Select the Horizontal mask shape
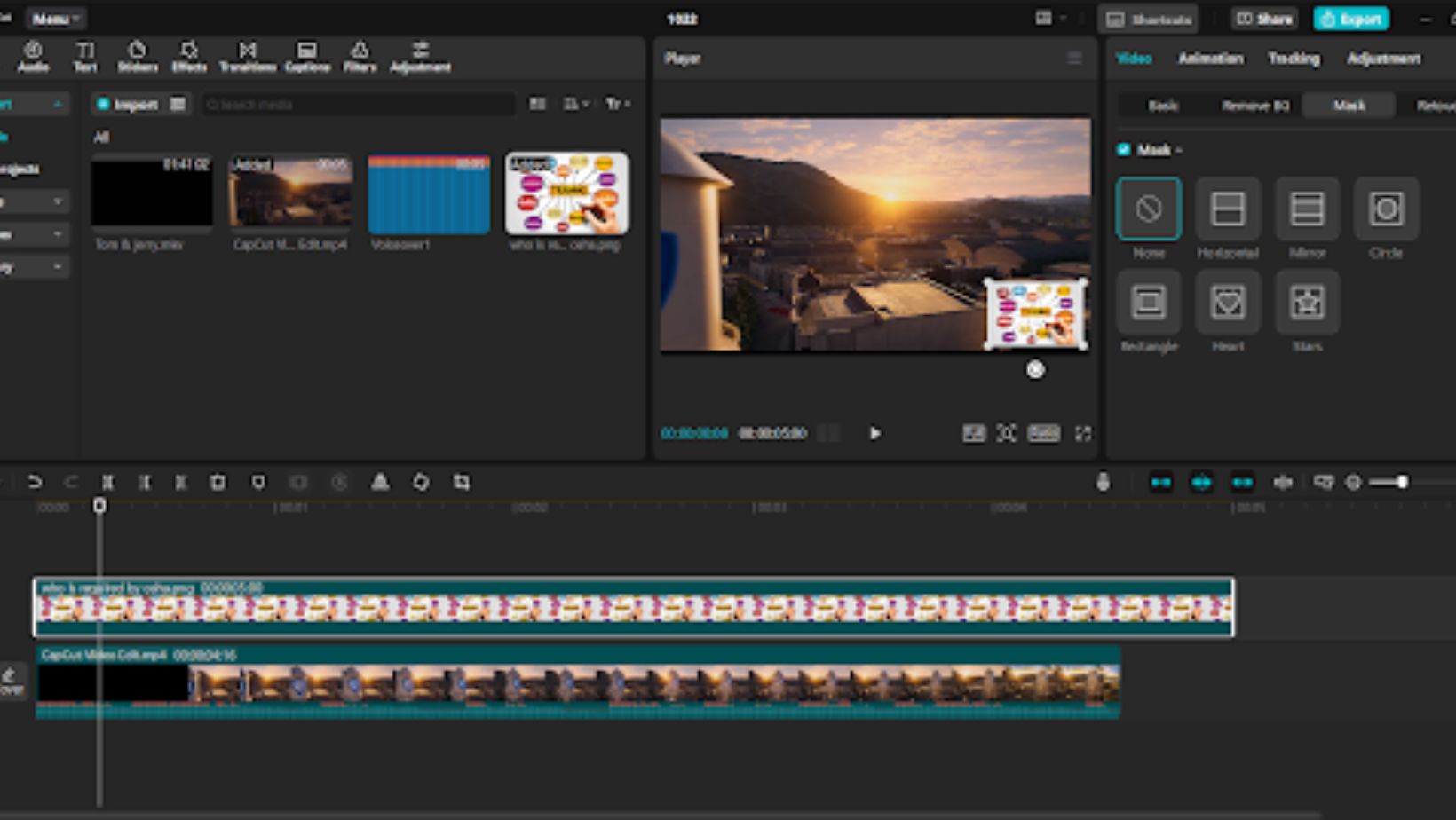 point(1228,218)
